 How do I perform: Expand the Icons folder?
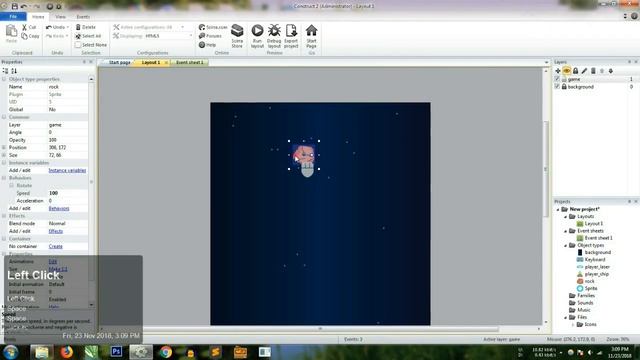[x=573, y=324]
